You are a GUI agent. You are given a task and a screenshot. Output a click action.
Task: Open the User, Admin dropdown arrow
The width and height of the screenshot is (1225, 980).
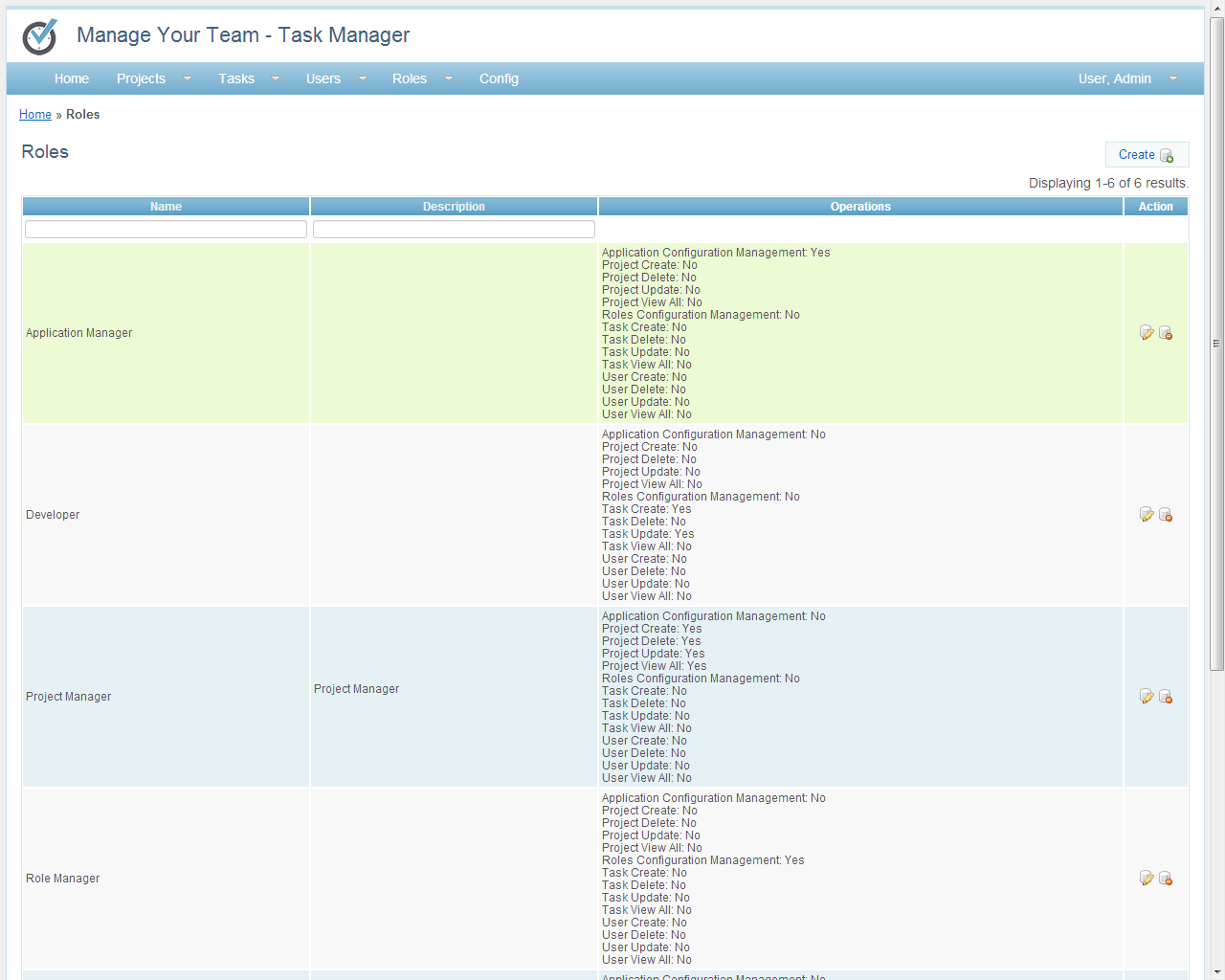[1173, 78]
